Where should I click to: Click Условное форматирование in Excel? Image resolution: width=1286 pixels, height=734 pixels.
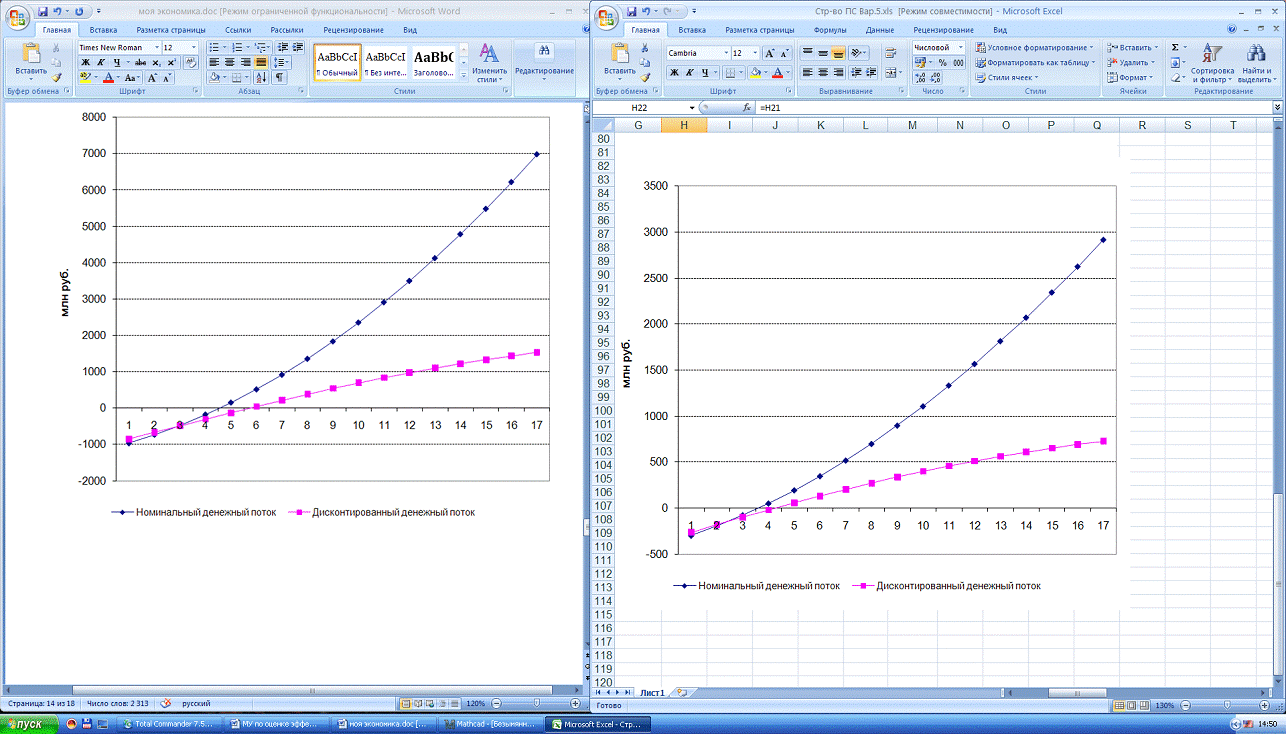point(1035,47)
